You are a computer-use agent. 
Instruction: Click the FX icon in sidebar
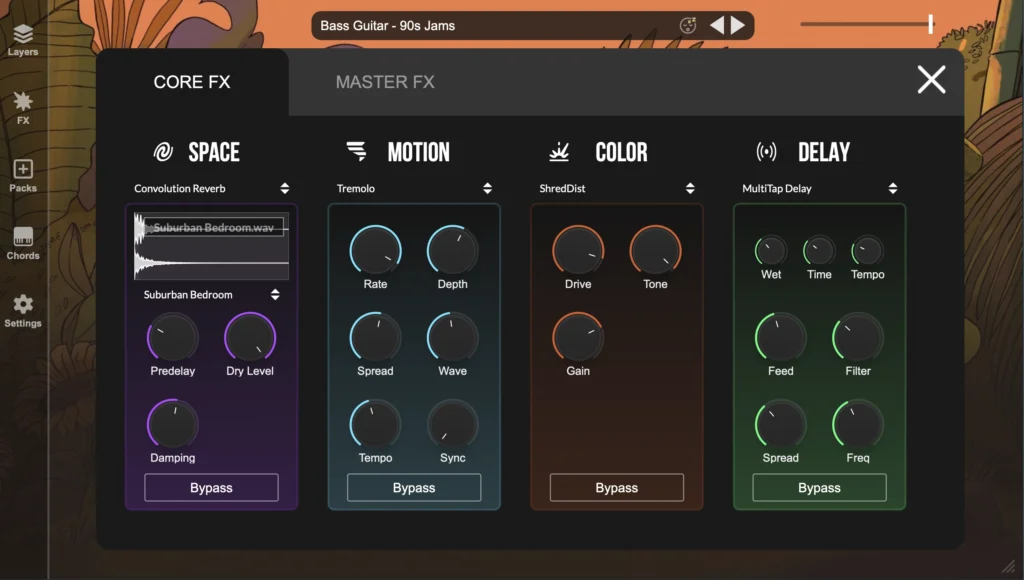23,108
